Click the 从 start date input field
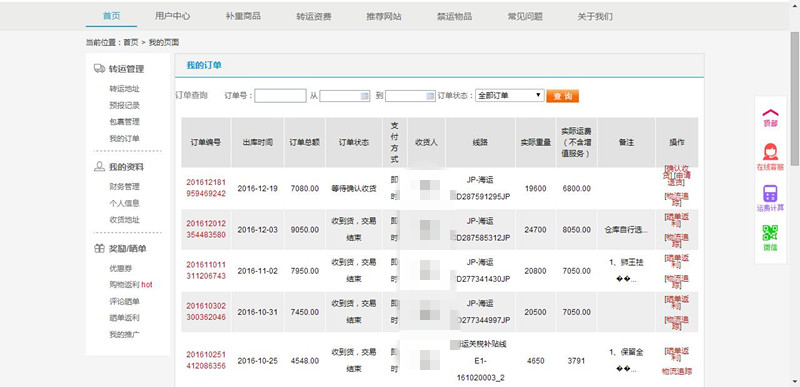Image resolution: width=800 pixels, height=387 pixels. coord(344,96)
